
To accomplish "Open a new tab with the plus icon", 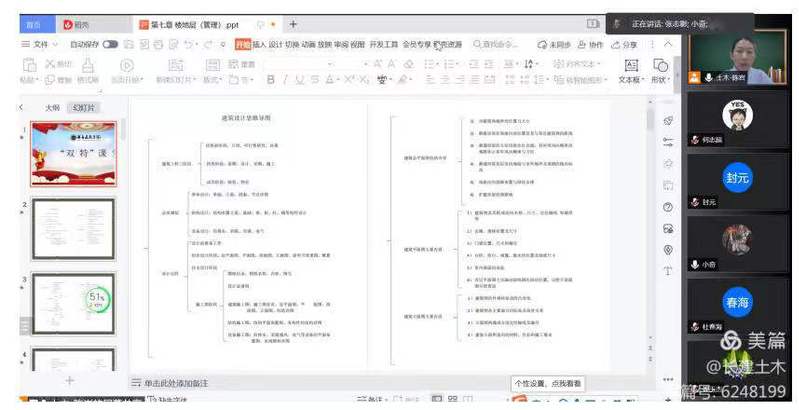I will point(293,23).
